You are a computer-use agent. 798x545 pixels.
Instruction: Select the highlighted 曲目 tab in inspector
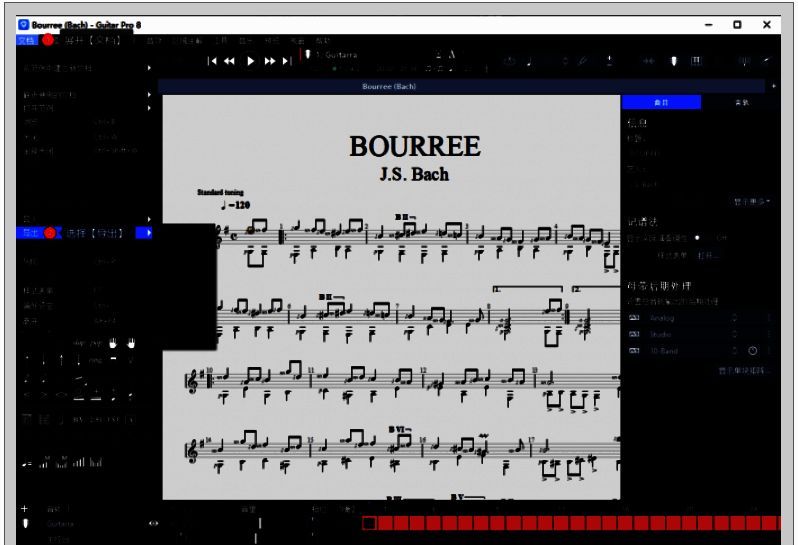[661, 103]
